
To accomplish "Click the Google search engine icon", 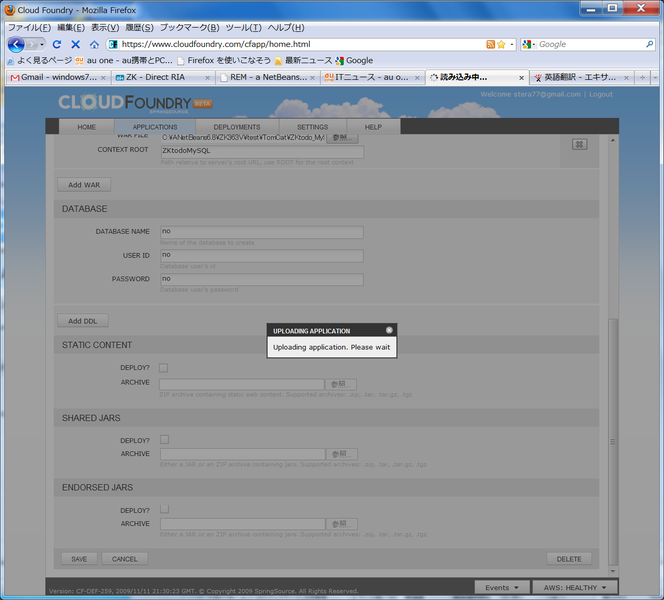I will coord(527,44).
